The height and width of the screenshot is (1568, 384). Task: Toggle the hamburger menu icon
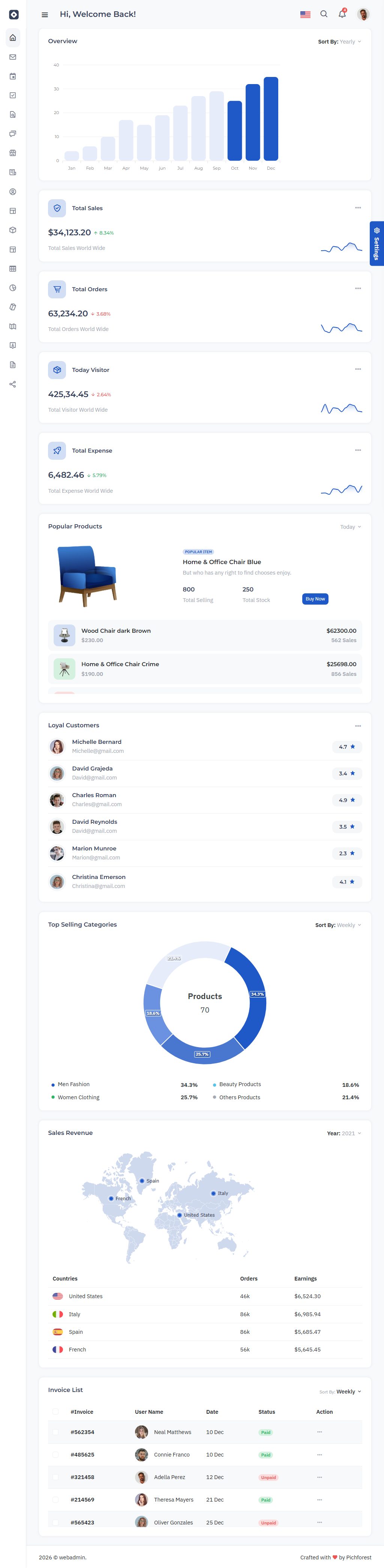[x=44, y=15]
